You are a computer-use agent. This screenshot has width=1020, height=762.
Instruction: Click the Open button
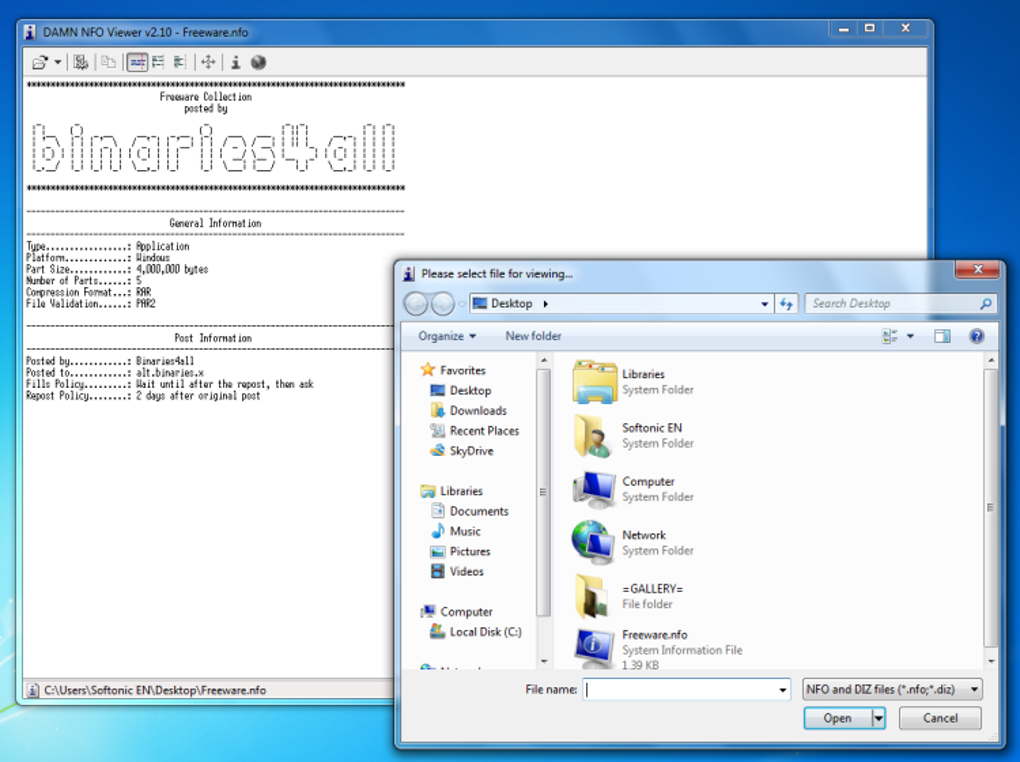click(x=838, y=718)
